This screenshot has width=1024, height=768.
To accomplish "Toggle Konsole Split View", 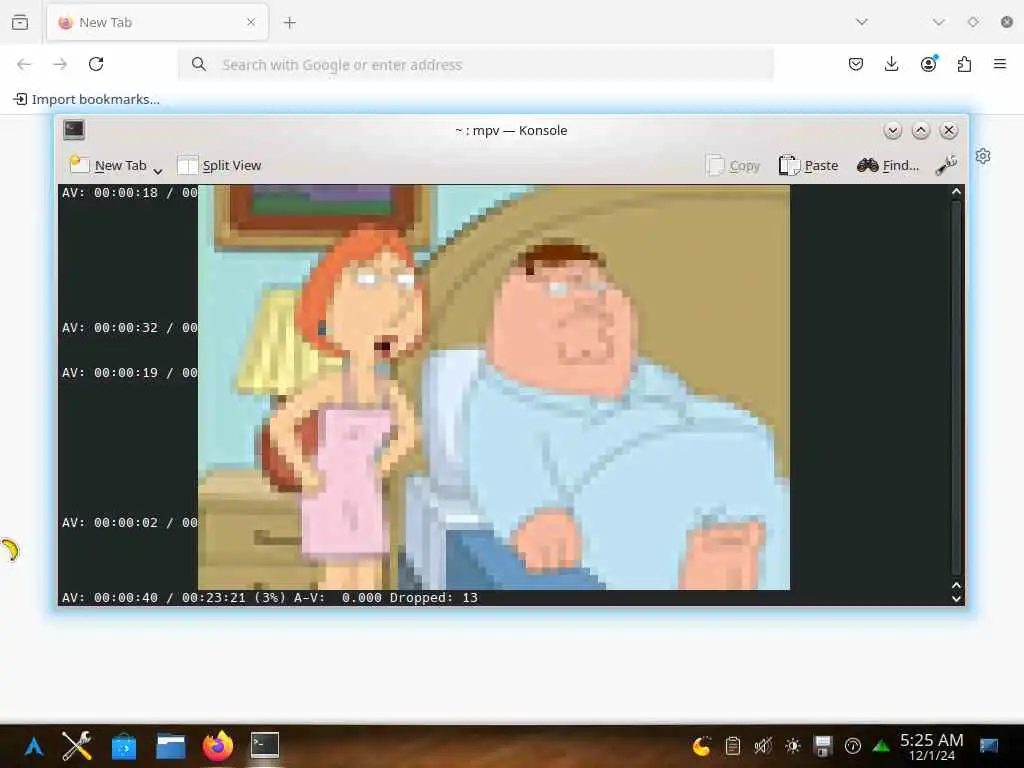I will coord(219,166).
